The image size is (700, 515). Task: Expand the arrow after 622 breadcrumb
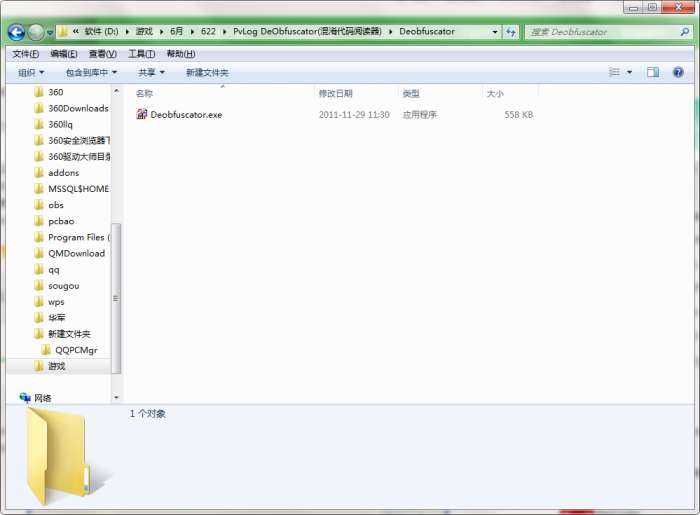pyautogui.click(x=224, y=32)
